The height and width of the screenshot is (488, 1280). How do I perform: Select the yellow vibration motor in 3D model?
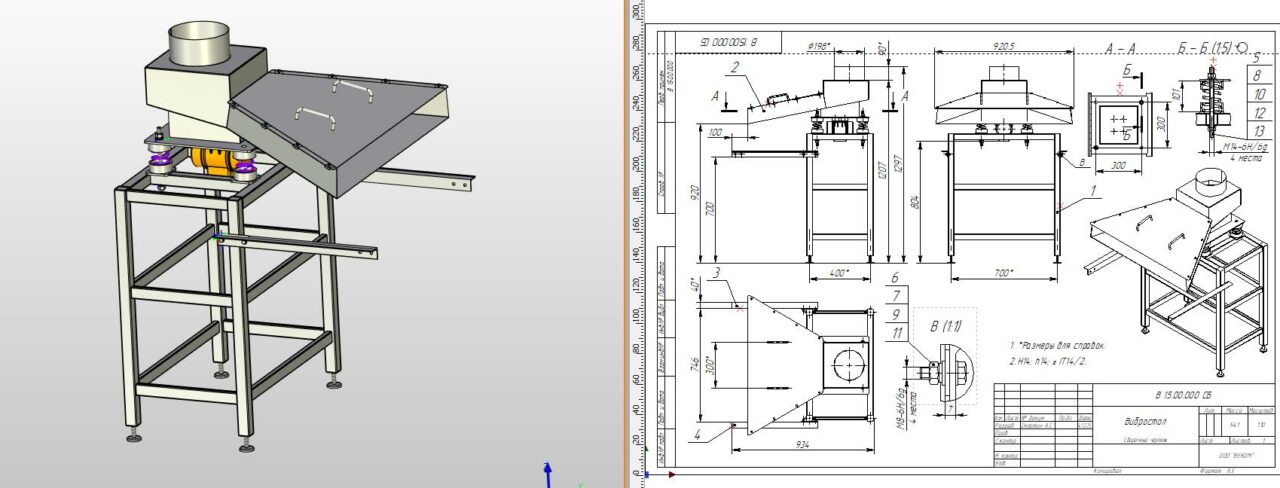[214, 162]
